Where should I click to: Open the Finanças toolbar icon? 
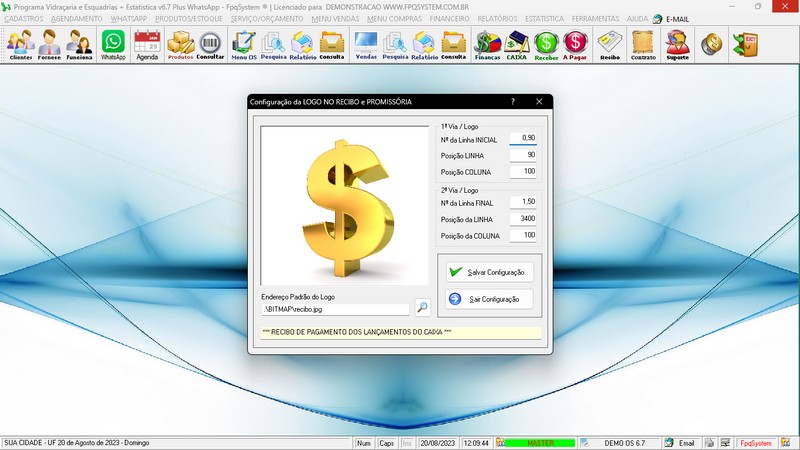click(487, 44)
